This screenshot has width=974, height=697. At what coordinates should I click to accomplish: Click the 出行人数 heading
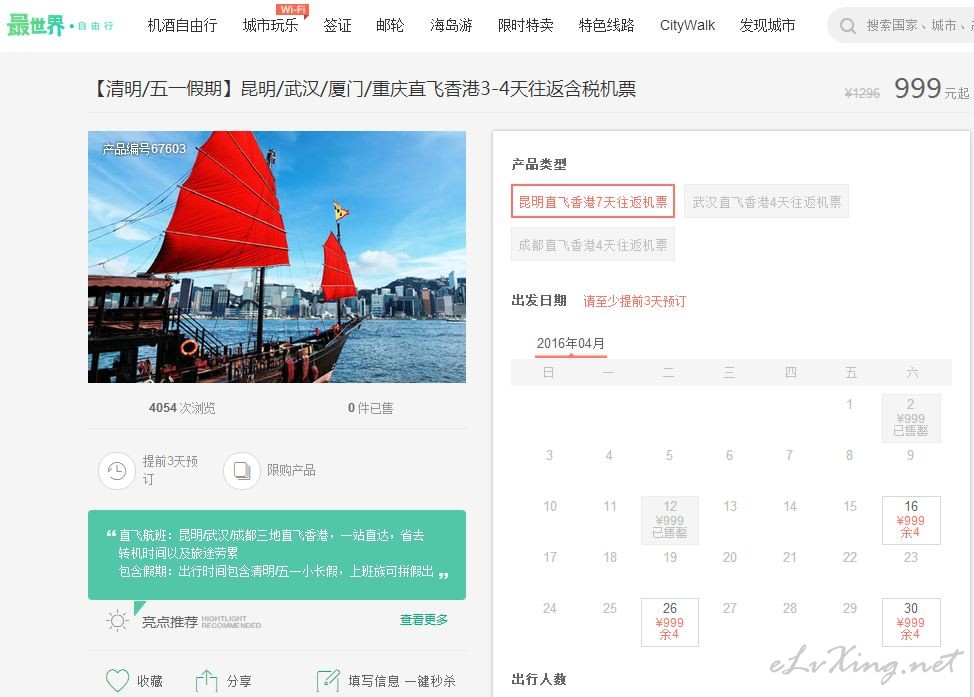coord(539,679)
